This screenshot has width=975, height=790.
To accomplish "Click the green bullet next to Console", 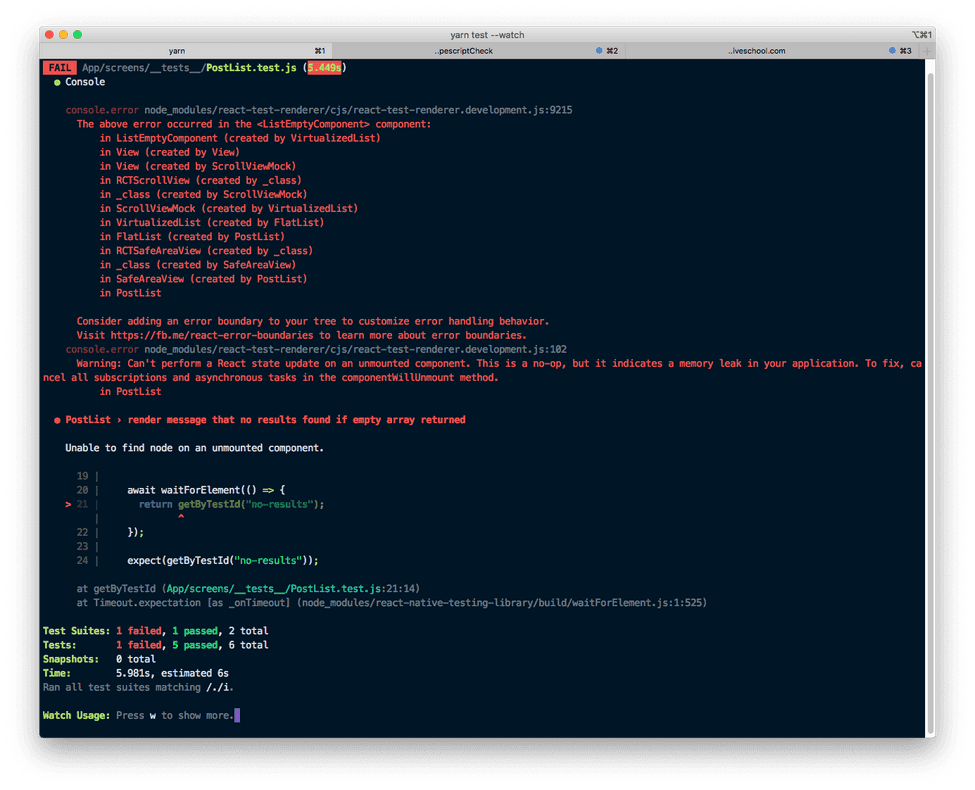I will pos(57,82).
